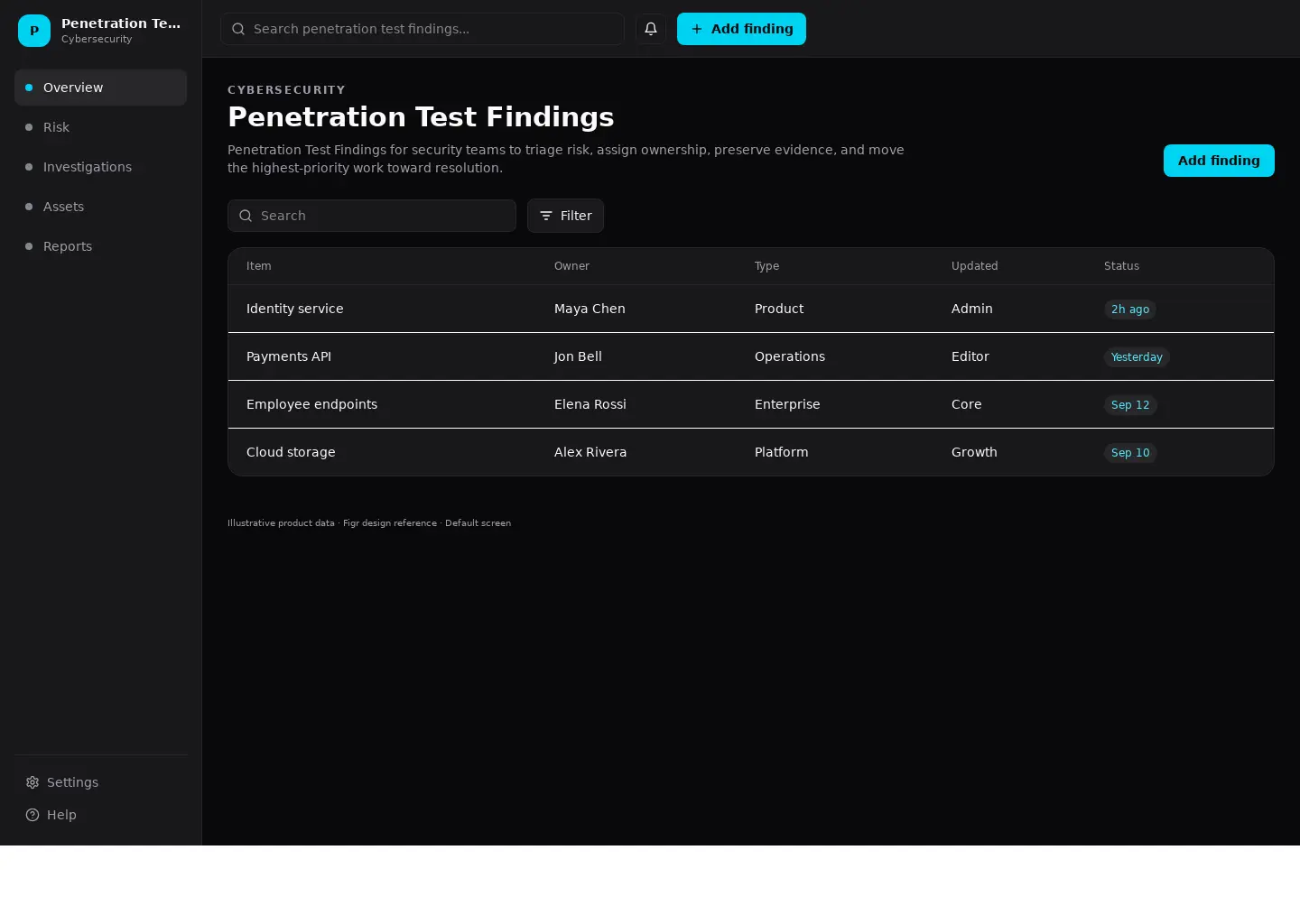Click the plus icon in Add finding
The height and width of the screenshot is (924, 1300).
pos(697,29)
